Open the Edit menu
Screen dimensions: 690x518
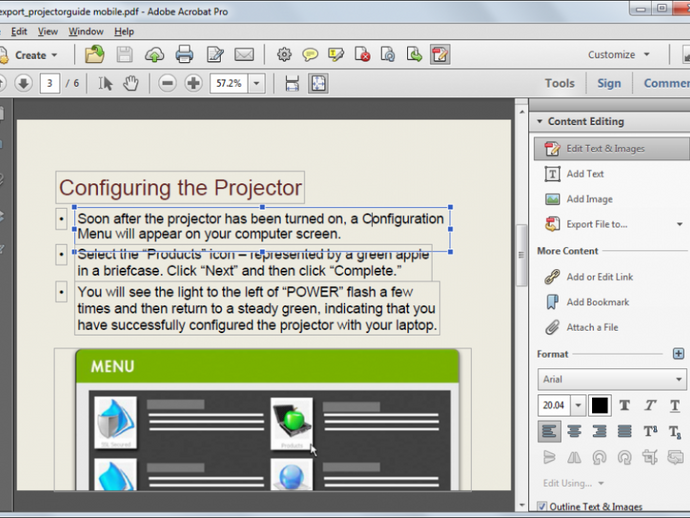[x=19, y=32]
